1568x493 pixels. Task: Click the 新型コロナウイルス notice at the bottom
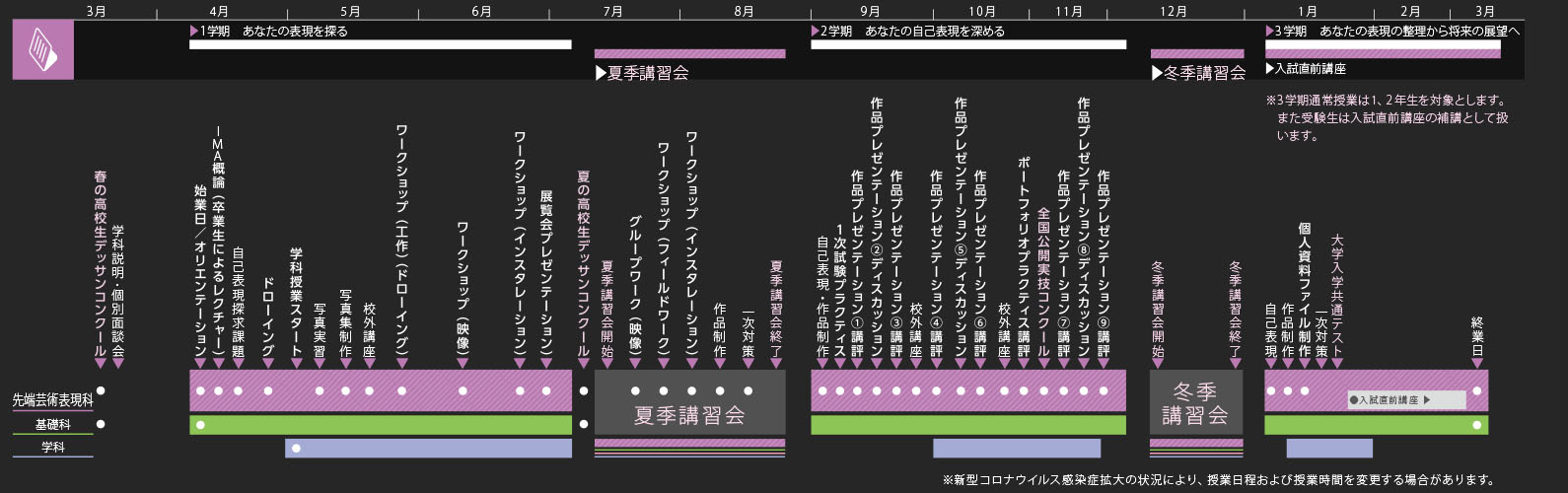1219,480
